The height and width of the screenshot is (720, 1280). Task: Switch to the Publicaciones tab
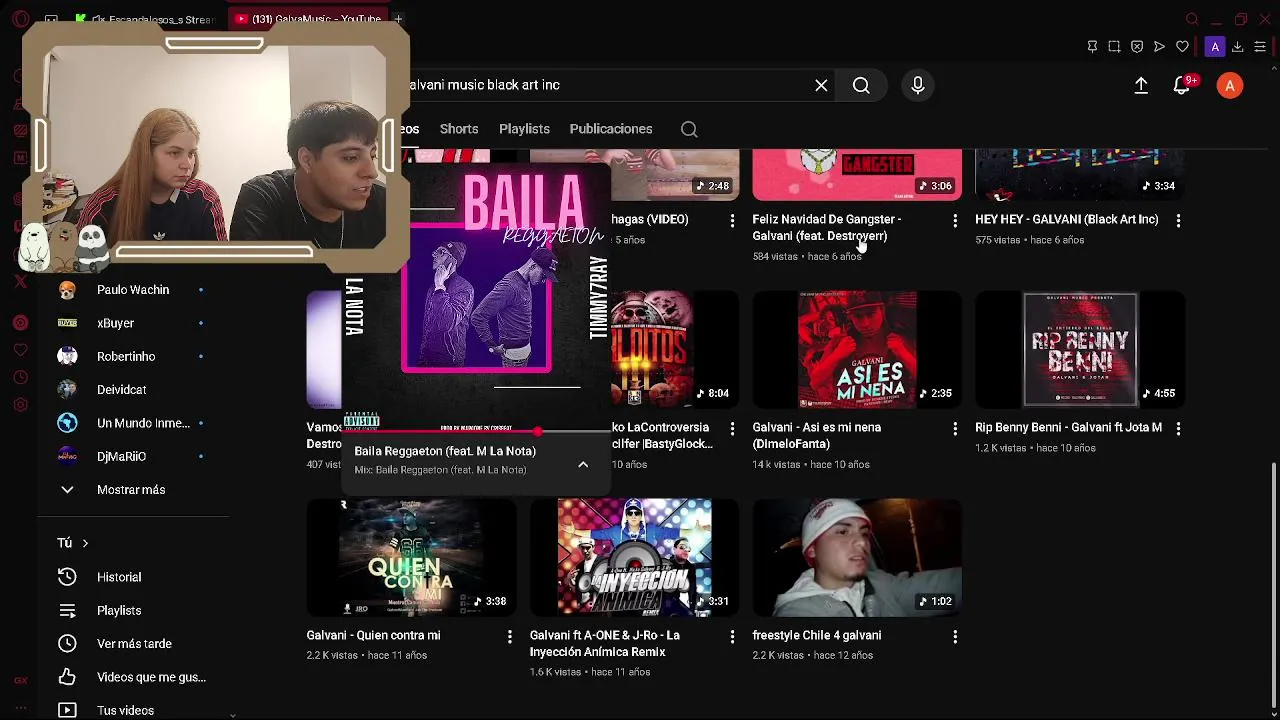pyautogui.click(x=611, y=129)
